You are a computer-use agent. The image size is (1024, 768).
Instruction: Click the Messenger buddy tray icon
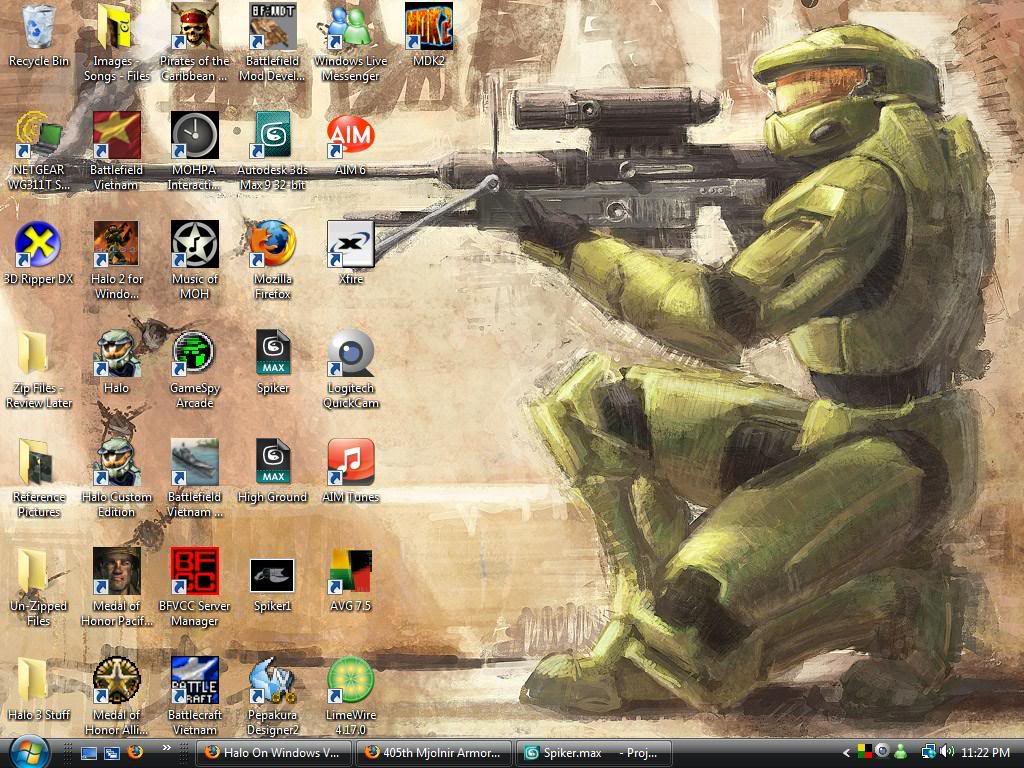(901, 752)
